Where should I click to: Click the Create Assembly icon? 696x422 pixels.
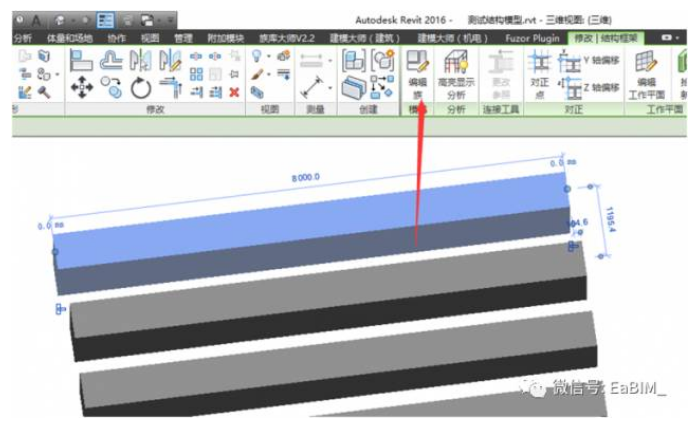354,61
